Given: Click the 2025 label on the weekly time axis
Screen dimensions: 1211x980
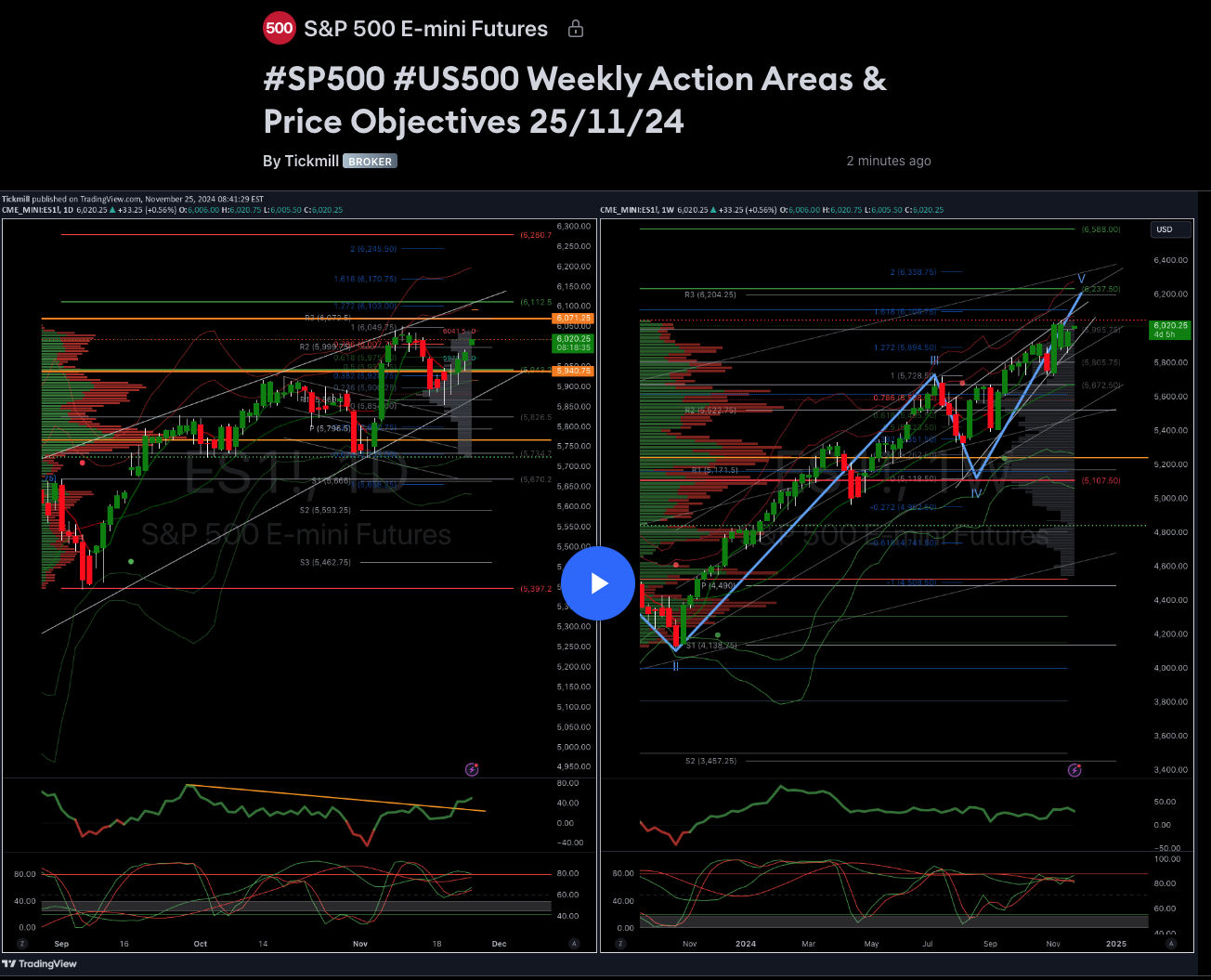Looking at the screenshot, I should click(1115, 944).
